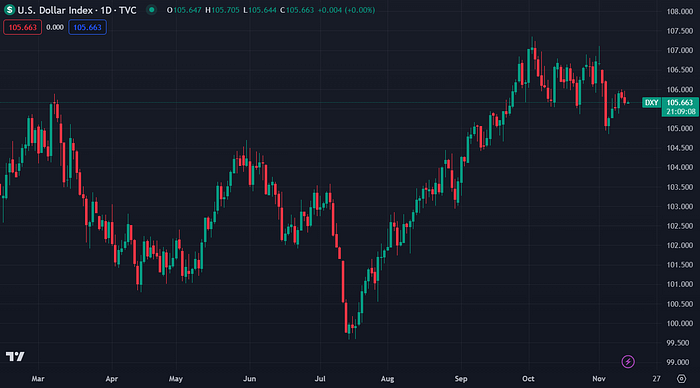Click the May label on time axis
This screenshot has height=388, width=700.
pos(176,379)
